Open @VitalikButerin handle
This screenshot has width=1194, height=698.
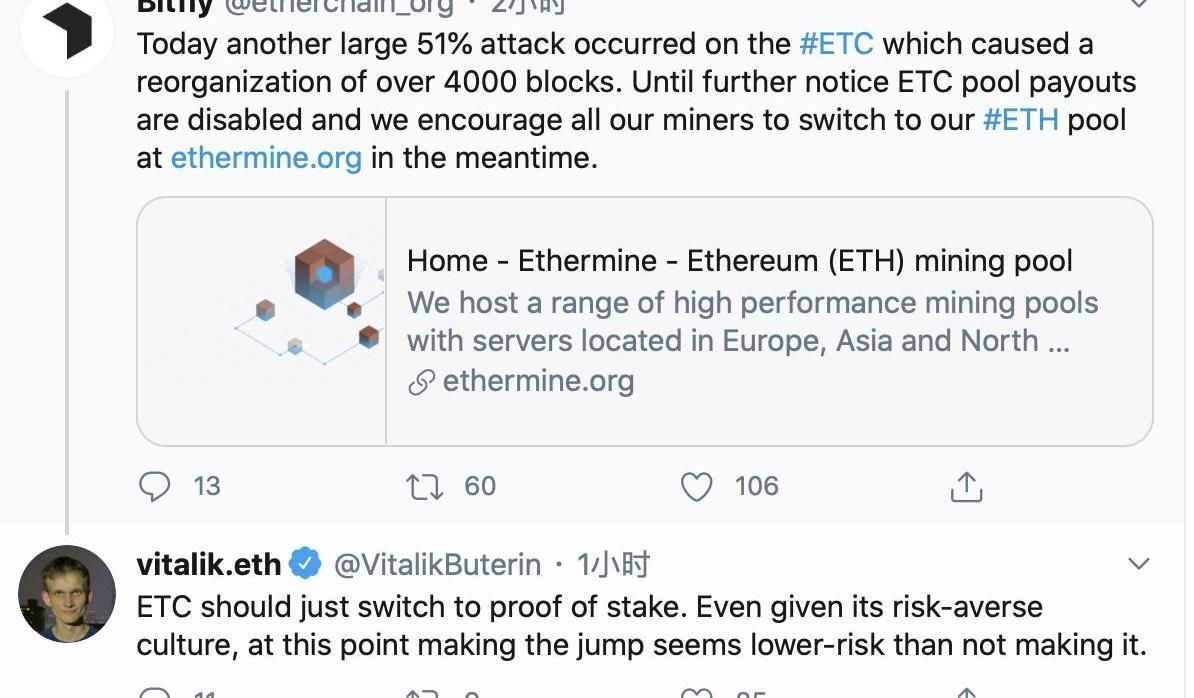(437, 565)
